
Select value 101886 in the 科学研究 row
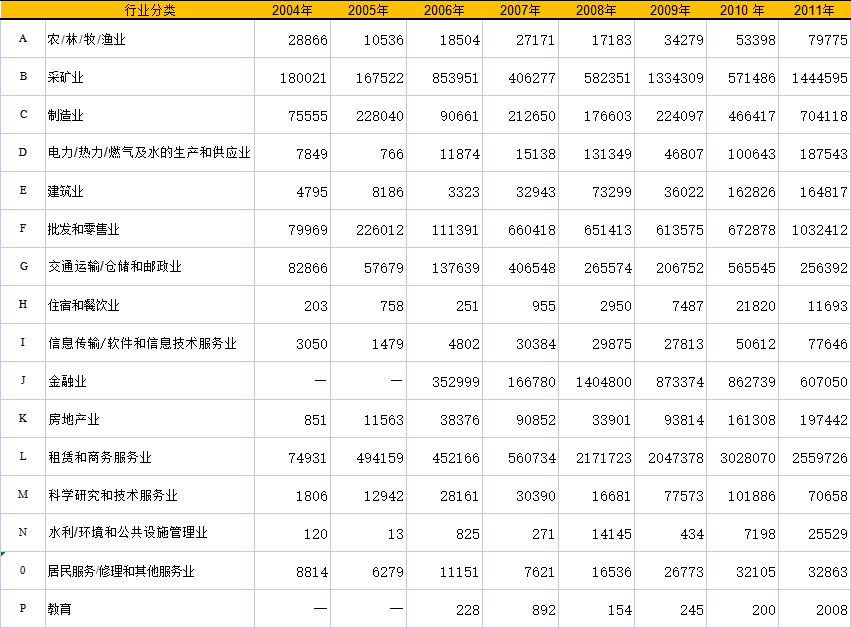742,494
